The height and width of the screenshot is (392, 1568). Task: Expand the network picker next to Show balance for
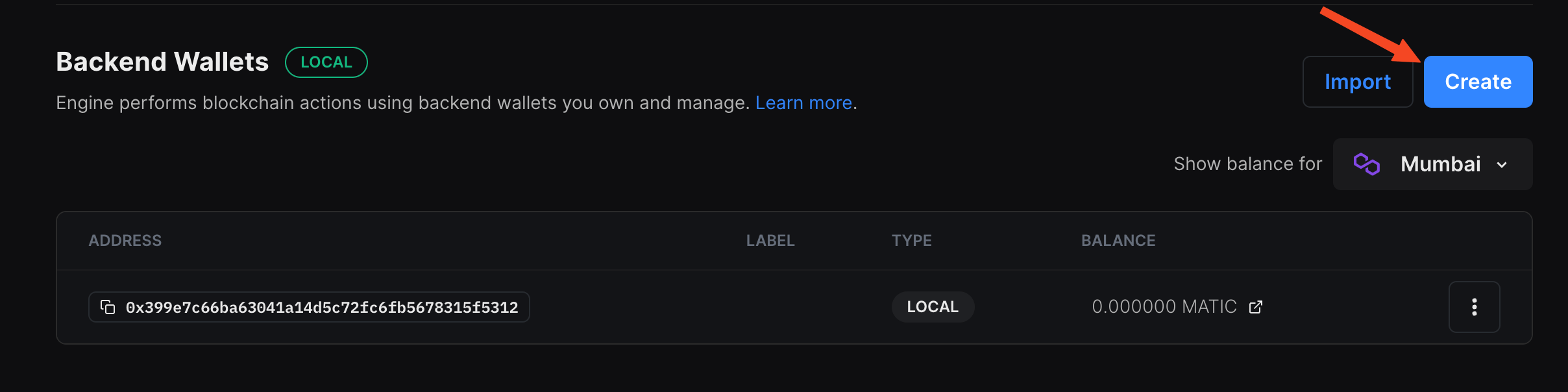pyautogui.click(x=1432, y=164)
